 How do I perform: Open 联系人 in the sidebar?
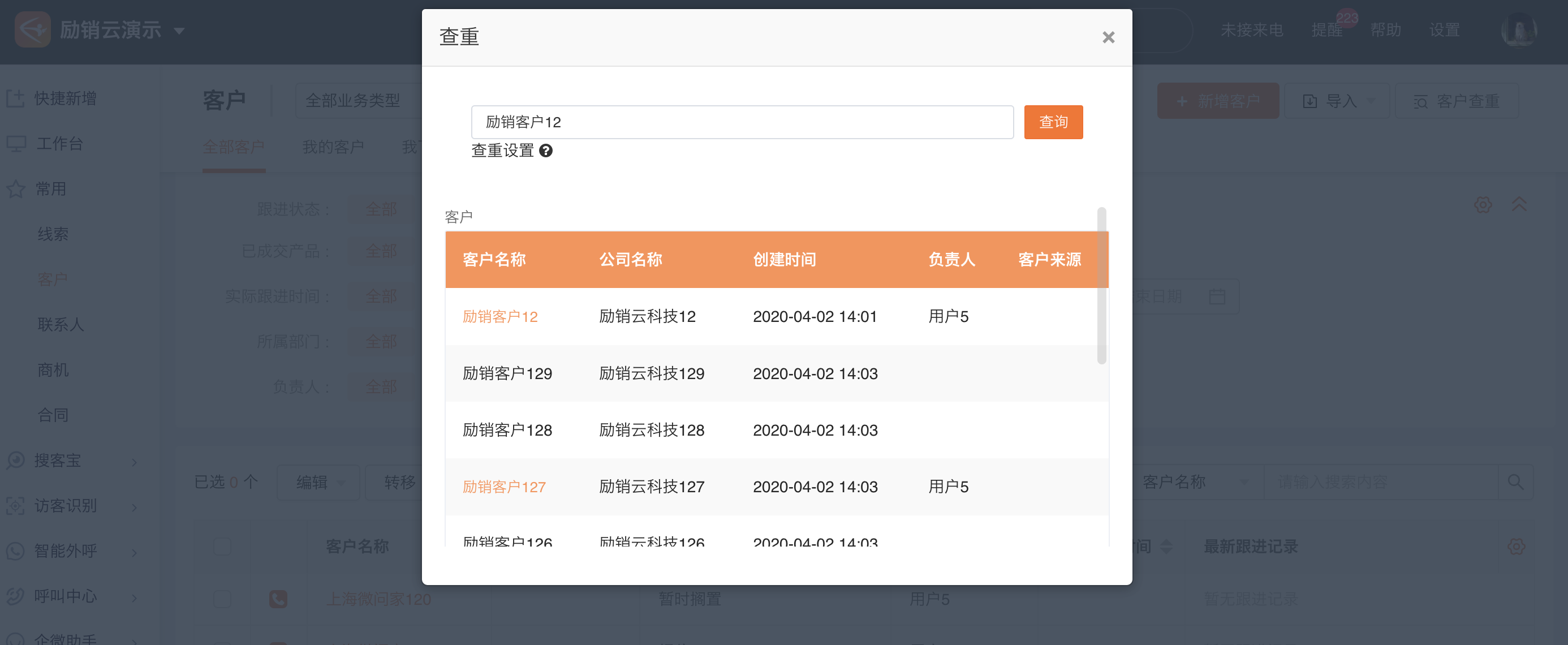coord(61,324)
